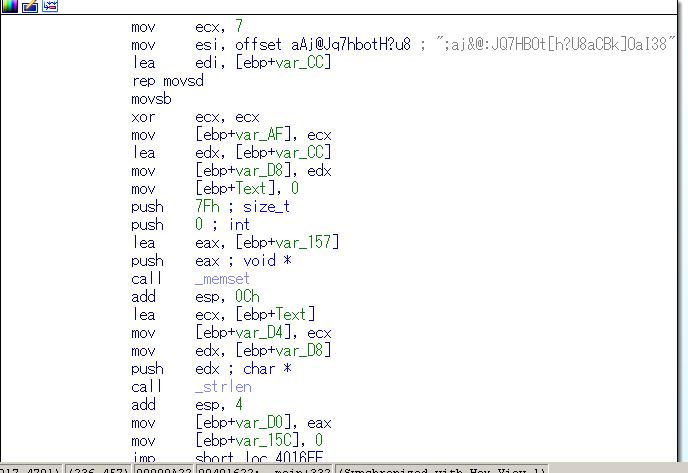Click the 'rep movsd' instruction
The height and width of the screenshot is (473, 688).
(x=168, y=81)
